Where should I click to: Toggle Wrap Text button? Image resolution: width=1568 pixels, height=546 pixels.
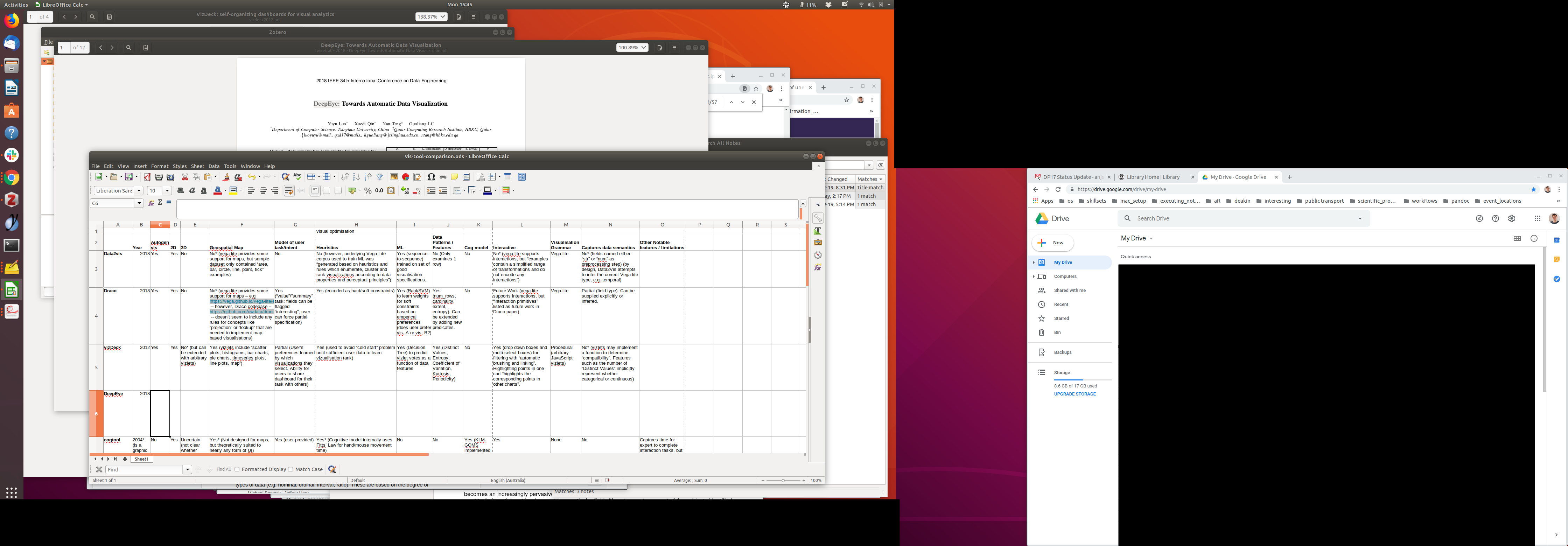289,190
